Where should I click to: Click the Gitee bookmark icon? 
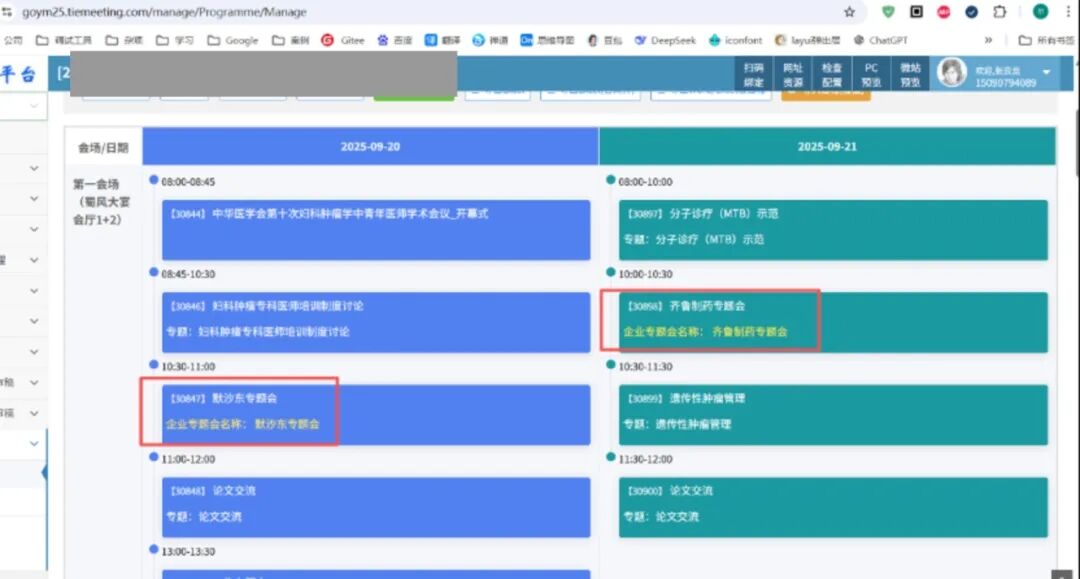coord(328,41)
